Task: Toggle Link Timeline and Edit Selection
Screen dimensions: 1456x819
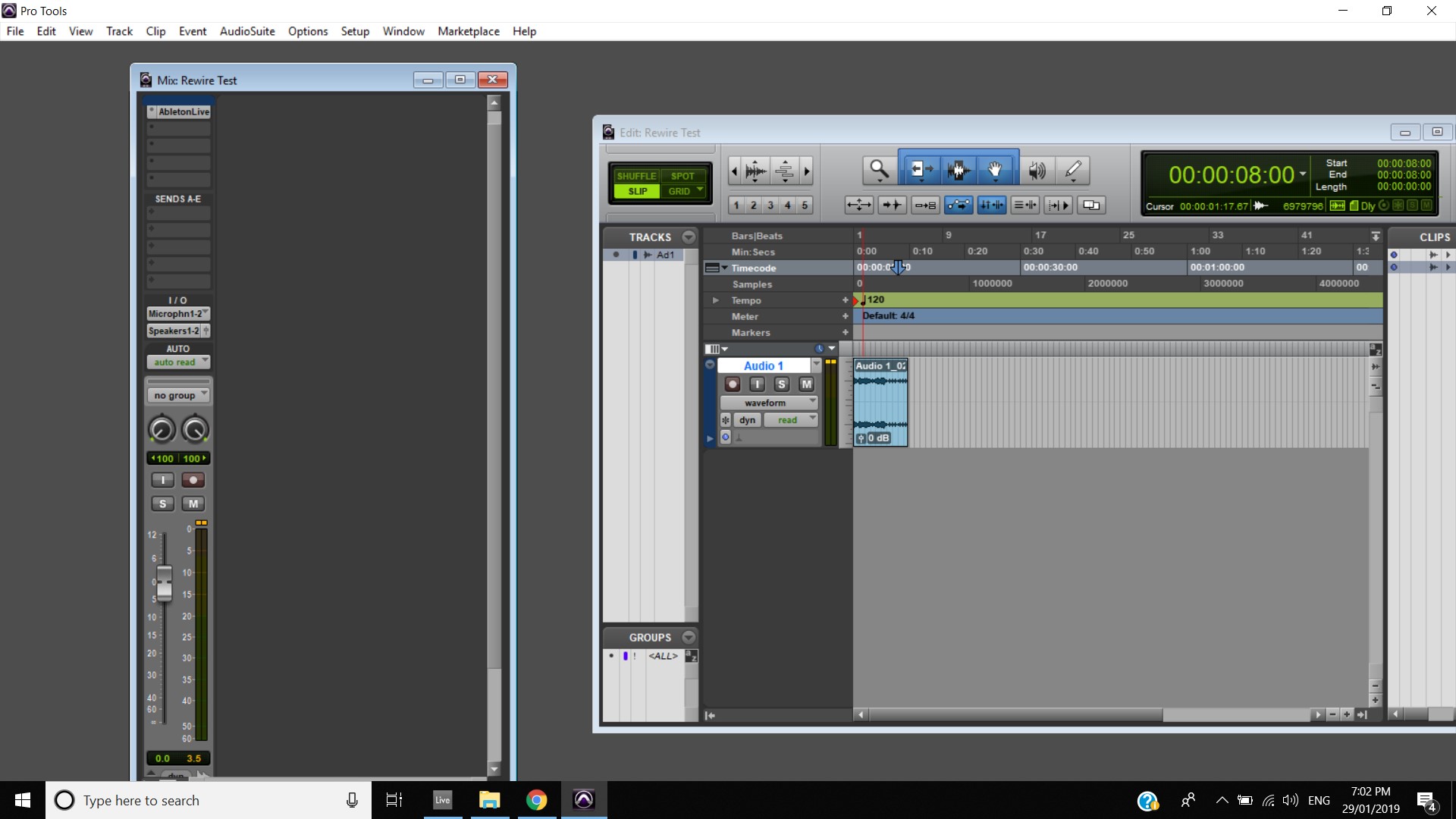Action: (991, 205)
